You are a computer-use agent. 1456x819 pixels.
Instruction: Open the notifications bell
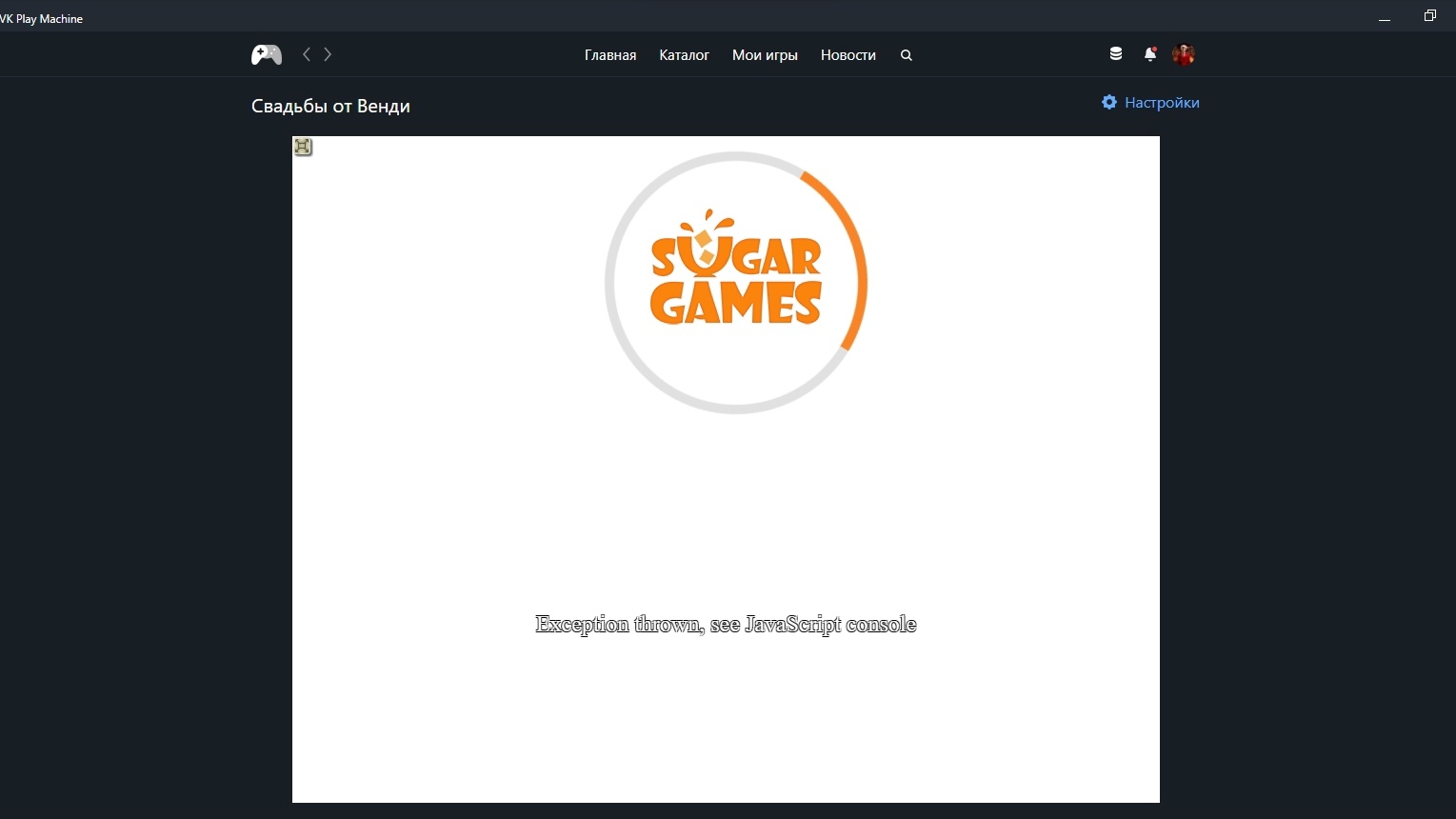pyautogui.click(x=1150, y=54)
